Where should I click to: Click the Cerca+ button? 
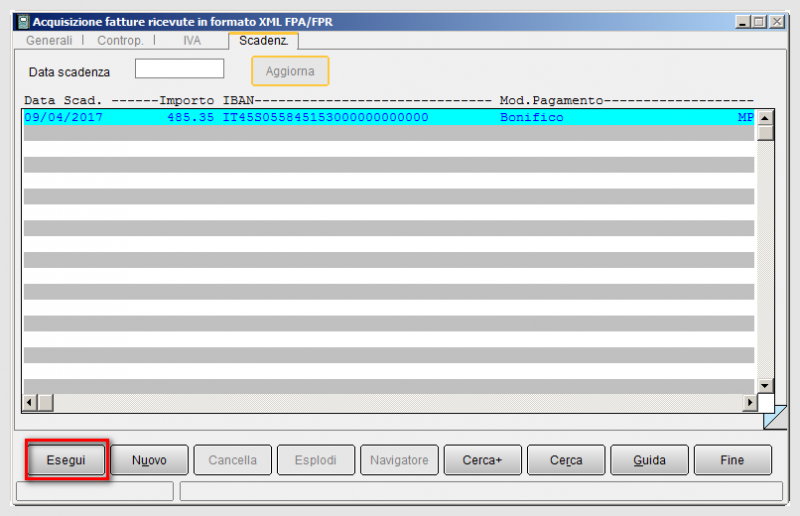483,460
